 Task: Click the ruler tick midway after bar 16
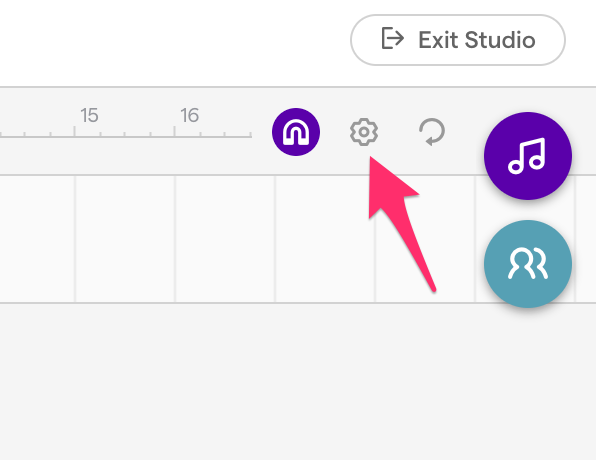click(x=225, y=134)
